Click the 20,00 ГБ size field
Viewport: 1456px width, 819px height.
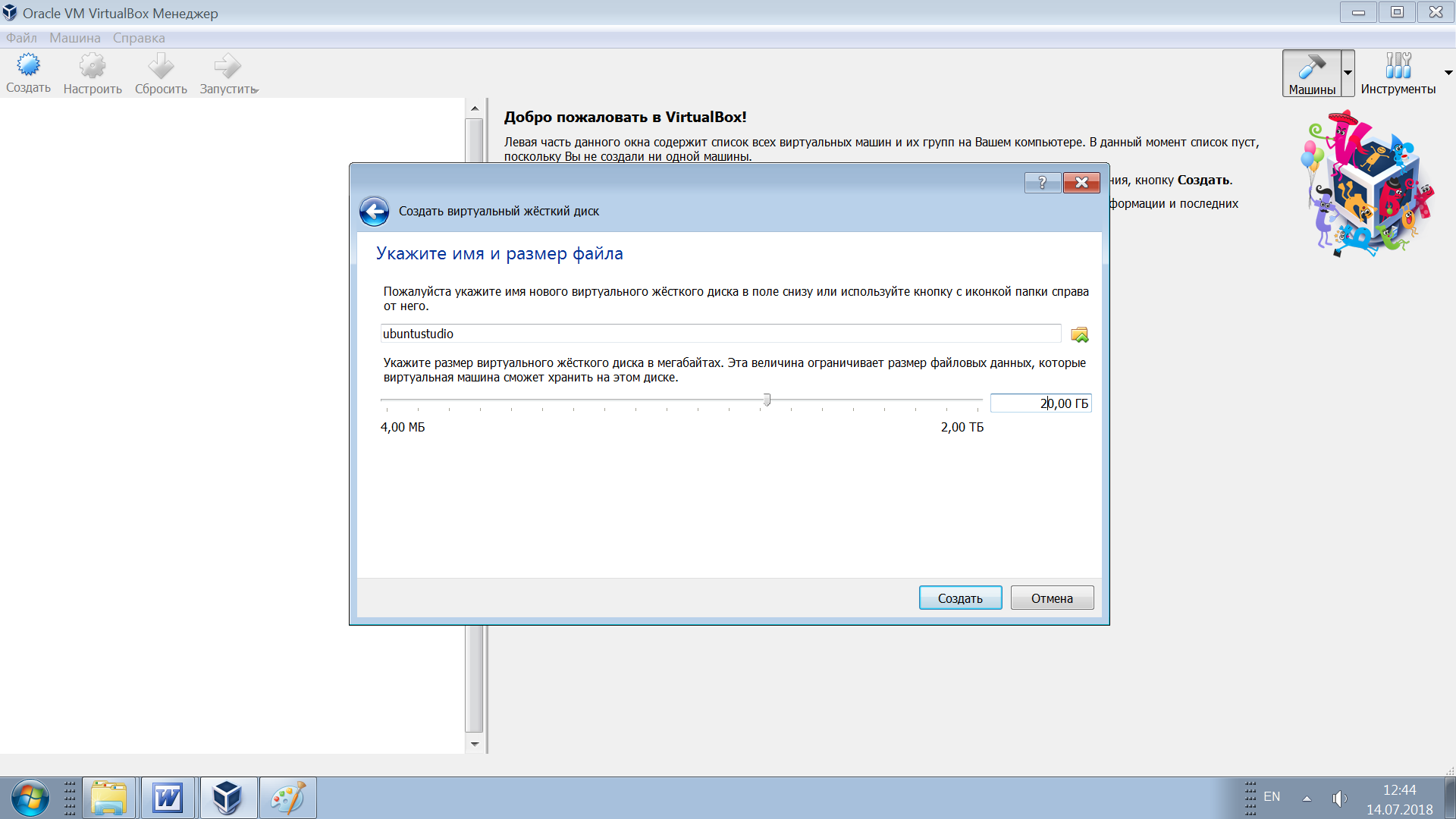click(1040, 403)
